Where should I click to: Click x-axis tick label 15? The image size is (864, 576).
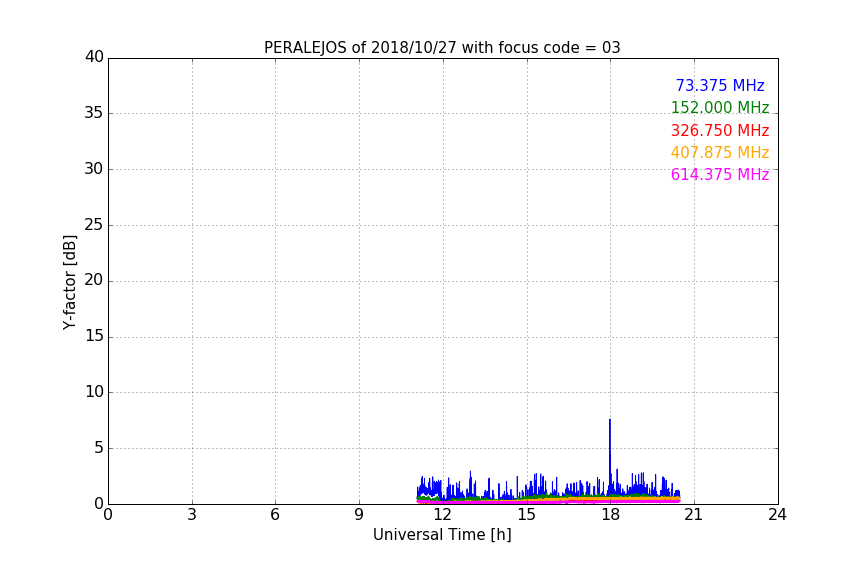pos(527,515)
